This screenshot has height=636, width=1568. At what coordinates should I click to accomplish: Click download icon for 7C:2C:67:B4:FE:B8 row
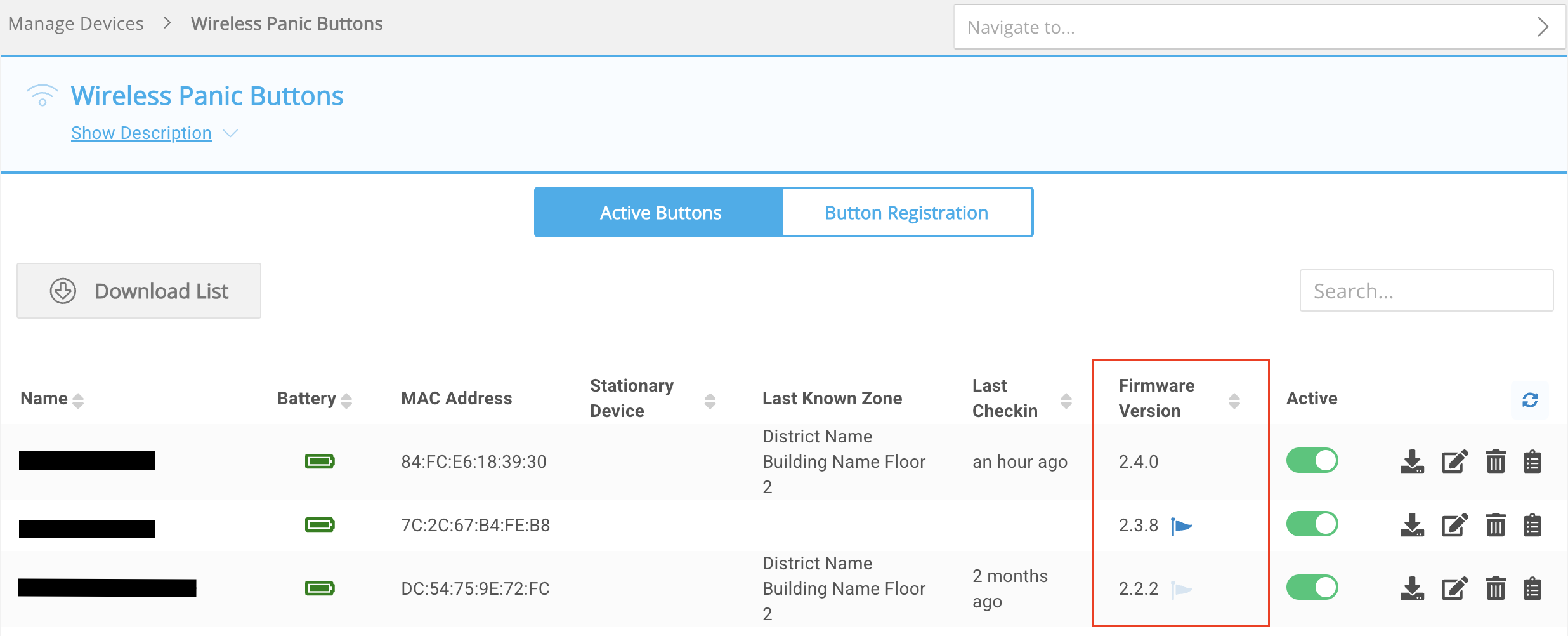(x=1412, y=525)
